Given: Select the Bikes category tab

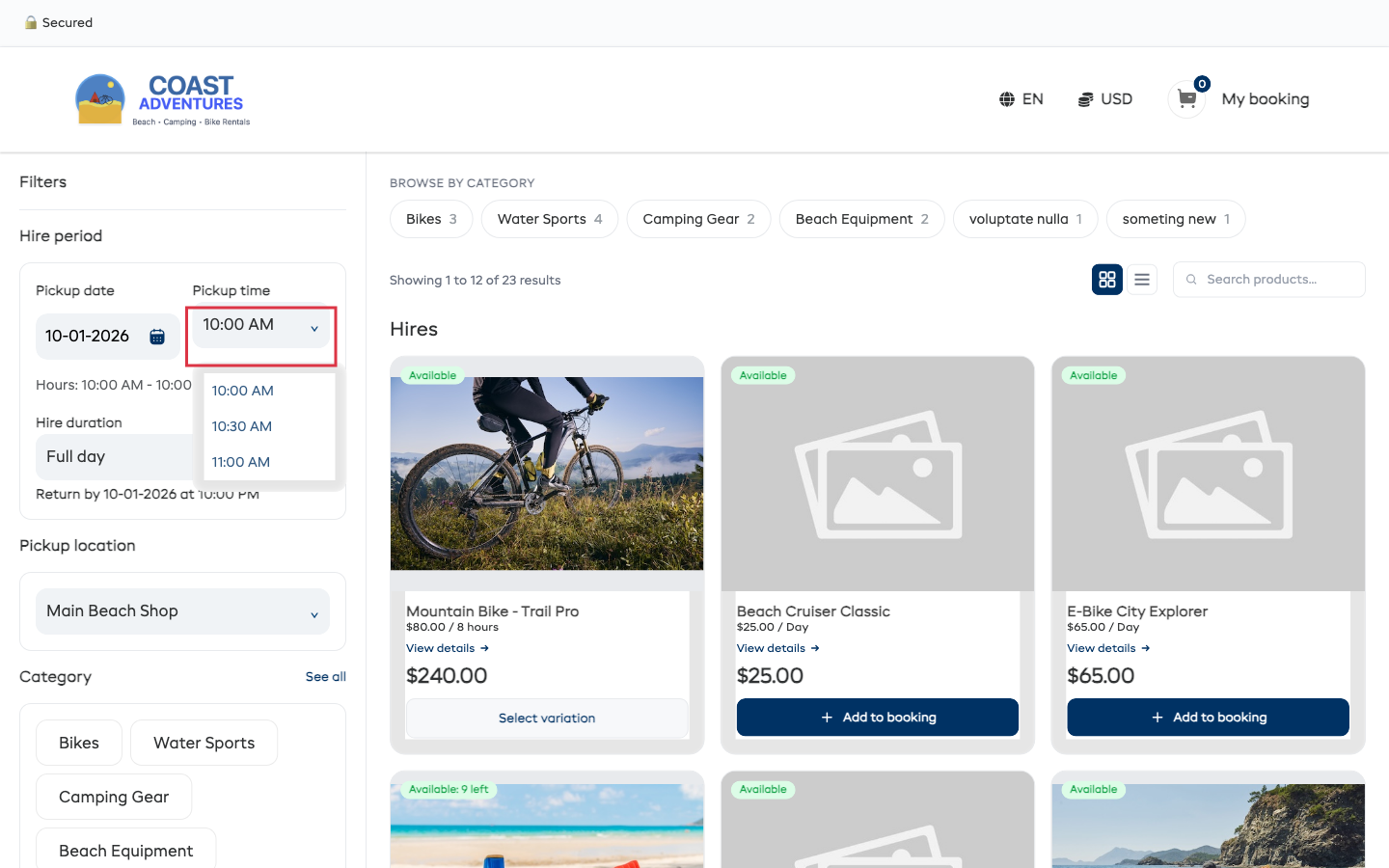Looking at the screenshot, I should 431,219.
